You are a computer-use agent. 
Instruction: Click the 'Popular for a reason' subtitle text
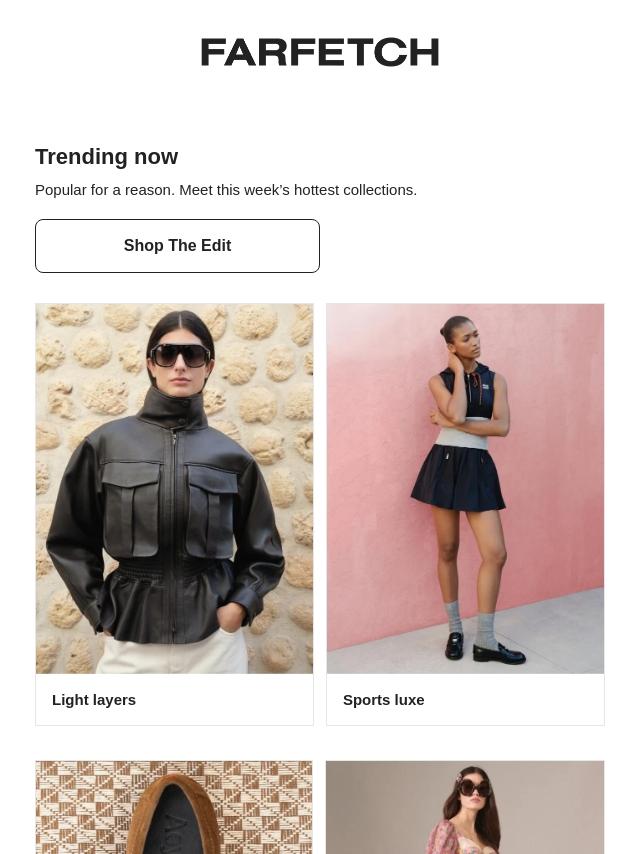[x=226, y=190]
